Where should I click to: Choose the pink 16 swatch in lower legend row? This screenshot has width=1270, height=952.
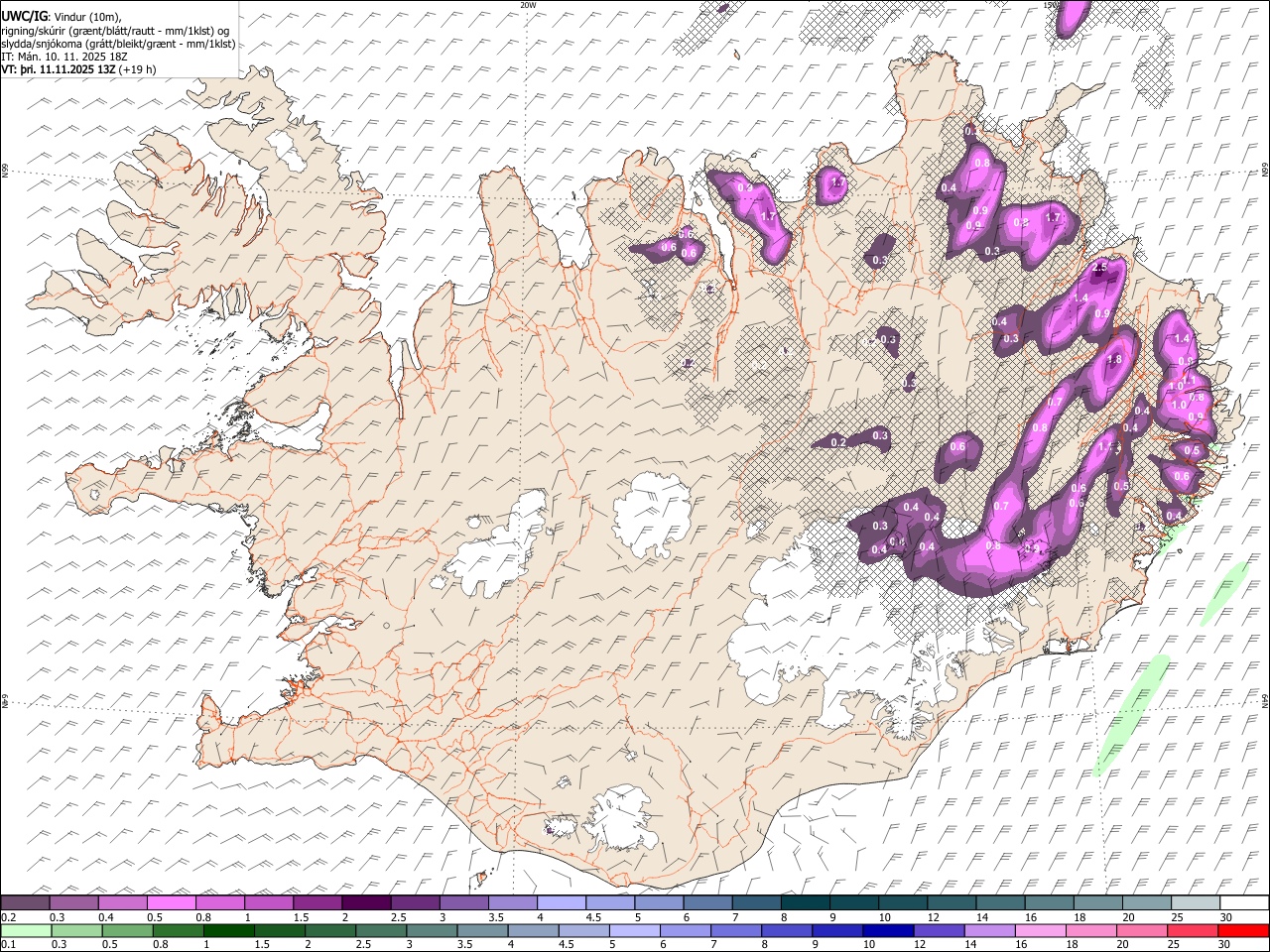[1041, 930]
